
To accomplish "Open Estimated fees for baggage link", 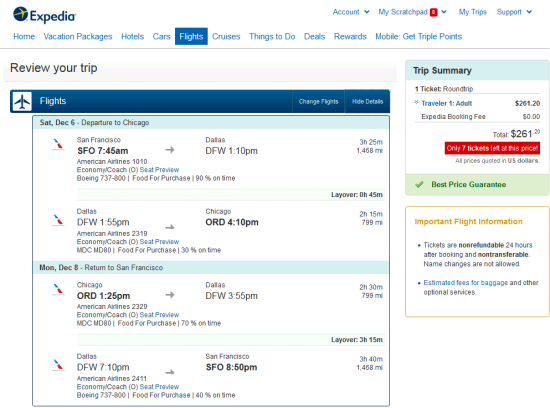I will point(465,283).
